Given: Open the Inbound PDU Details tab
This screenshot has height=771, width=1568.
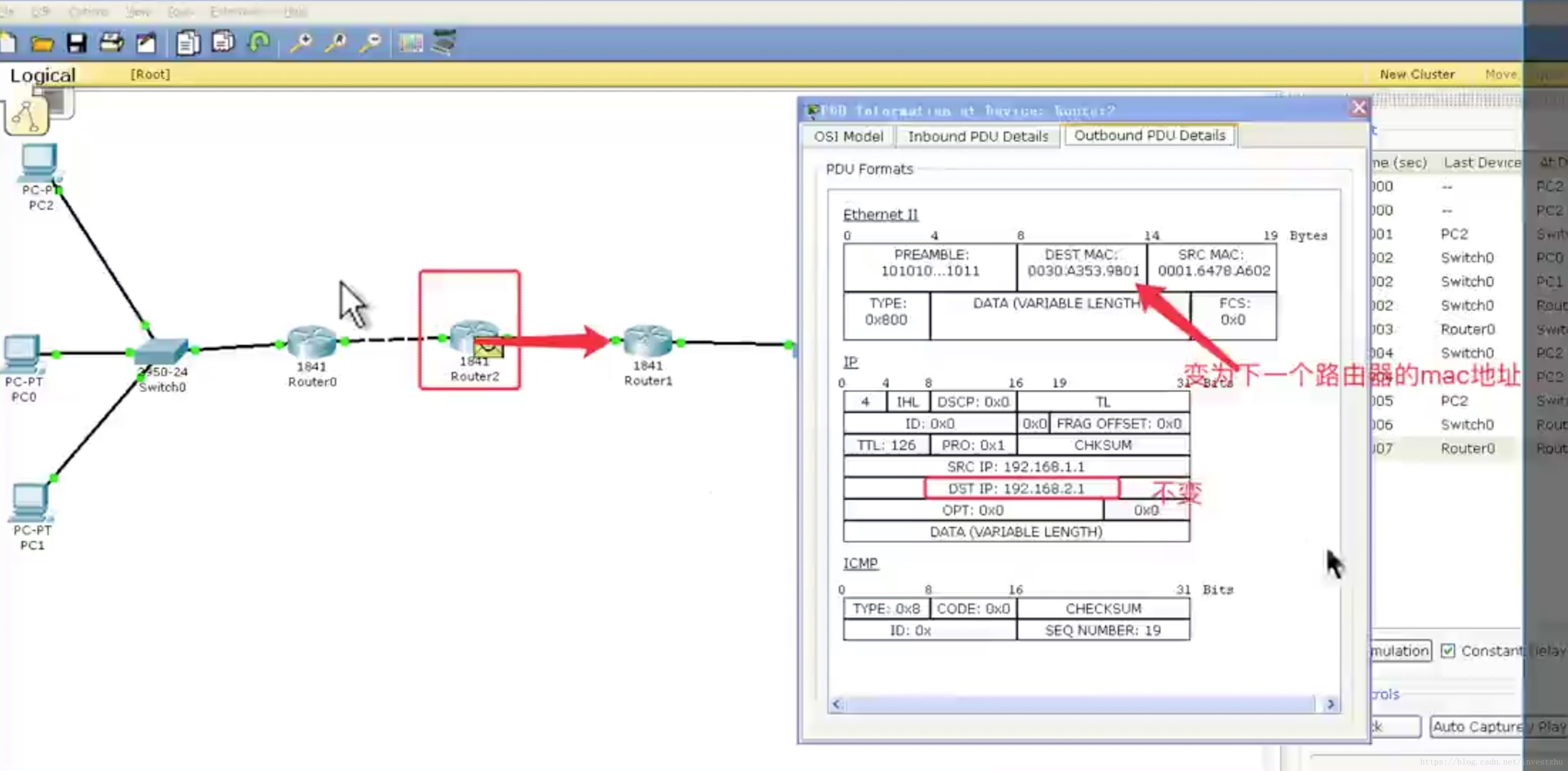Looking at the screenshot, I should 978,136.
